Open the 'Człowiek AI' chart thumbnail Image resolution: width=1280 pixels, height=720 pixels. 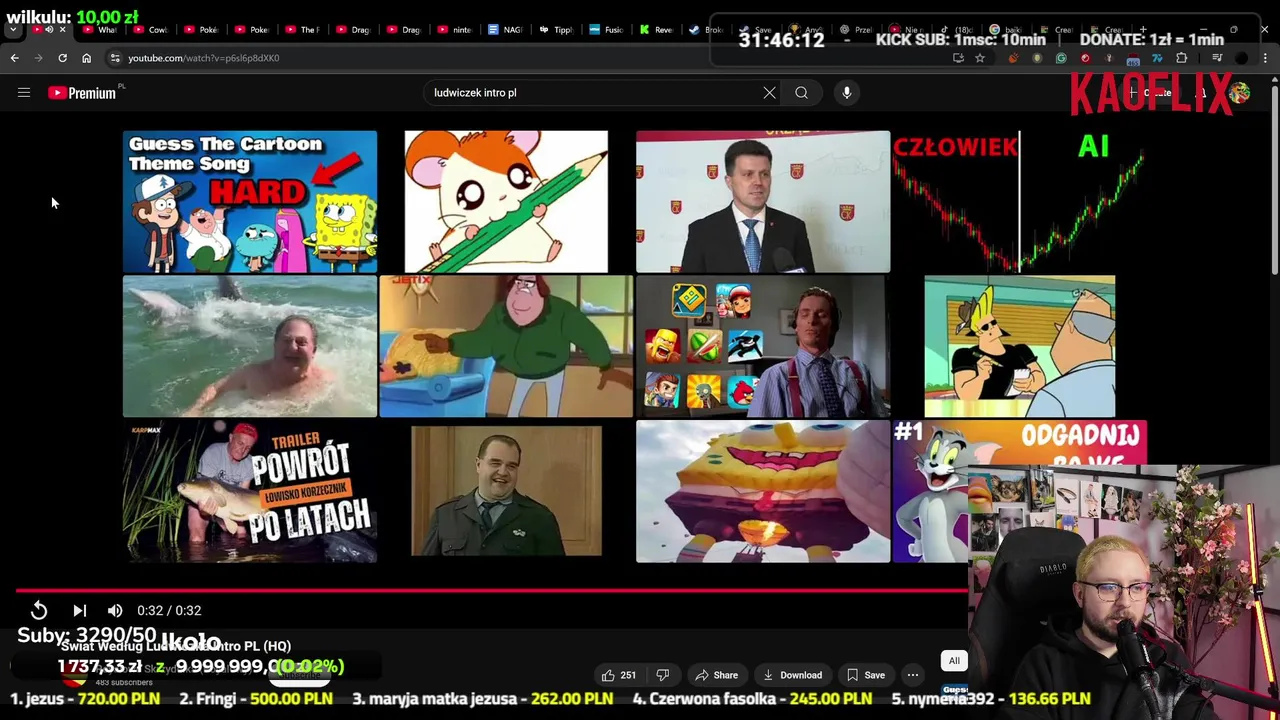[1019, 202]
